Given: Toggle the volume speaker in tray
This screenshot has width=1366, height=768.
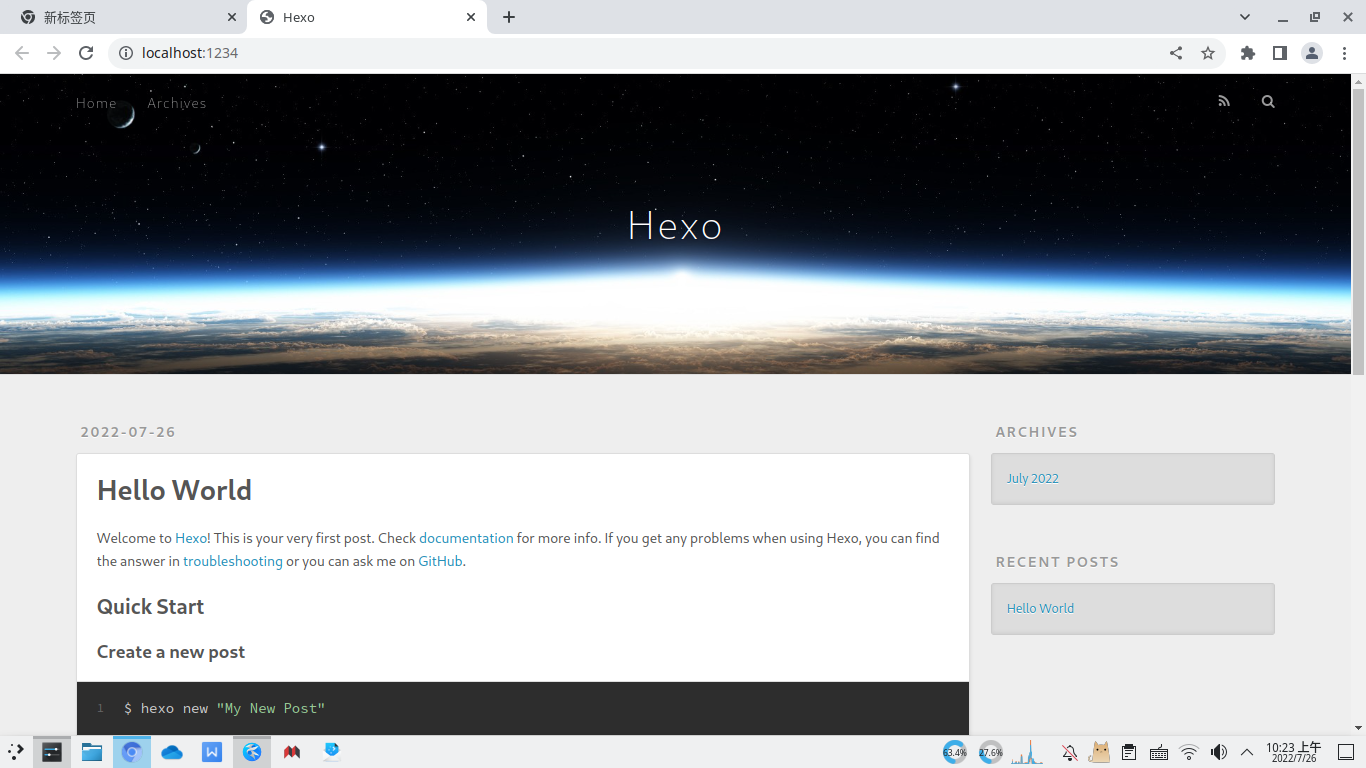Looking at the screenshot, I should (x=1218, y=752).
